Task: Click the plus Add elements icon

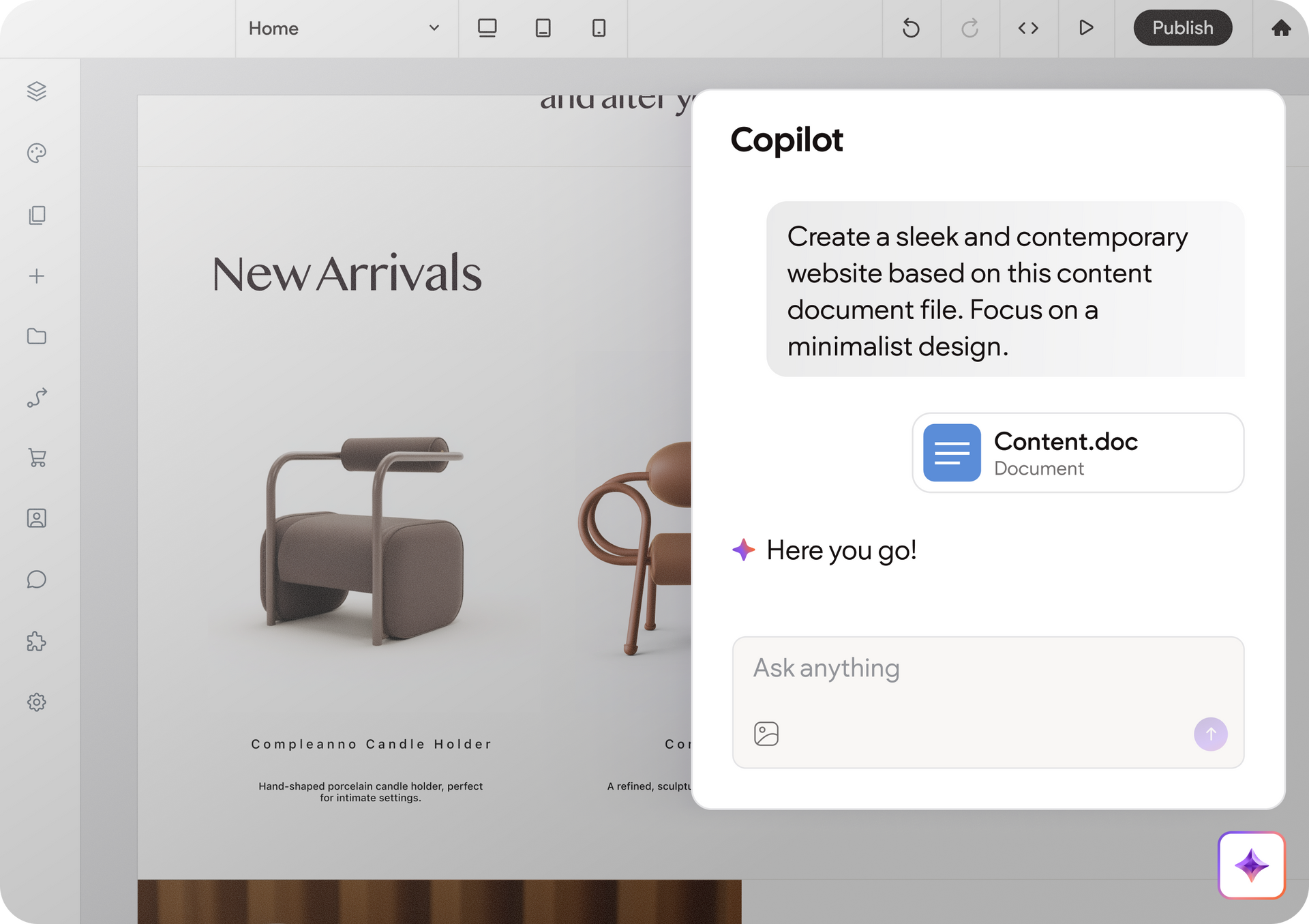Action: point(37,276)
